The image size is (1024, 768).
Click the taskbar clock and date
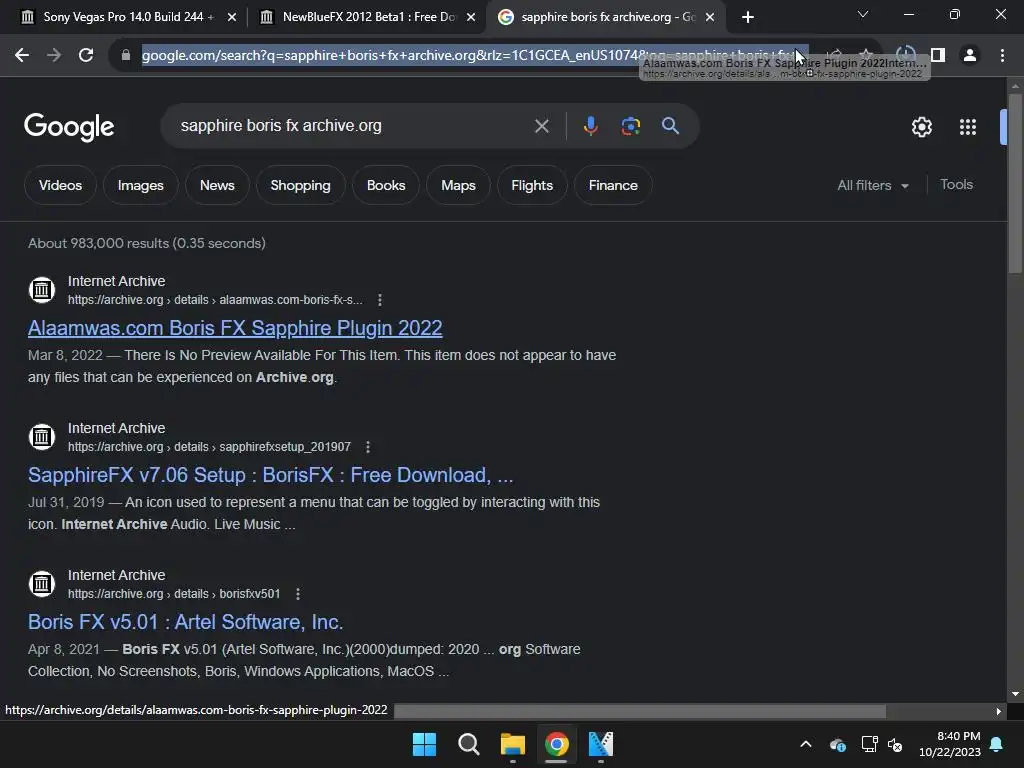950,744
